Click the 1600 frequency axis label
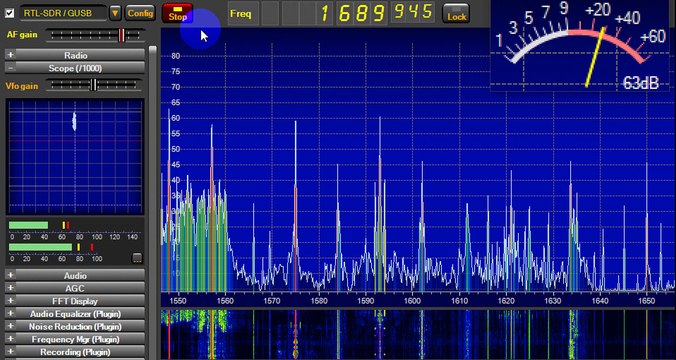The height and width of the screenshot is (360, 676). [412, 301]
